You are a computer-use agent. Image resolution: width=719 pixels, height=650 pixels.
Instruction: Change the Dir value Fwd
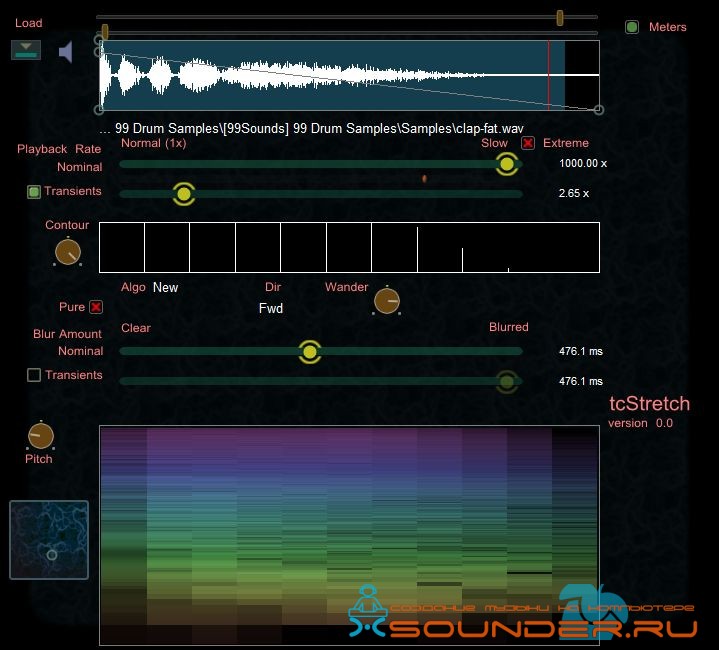click(271, 308)
